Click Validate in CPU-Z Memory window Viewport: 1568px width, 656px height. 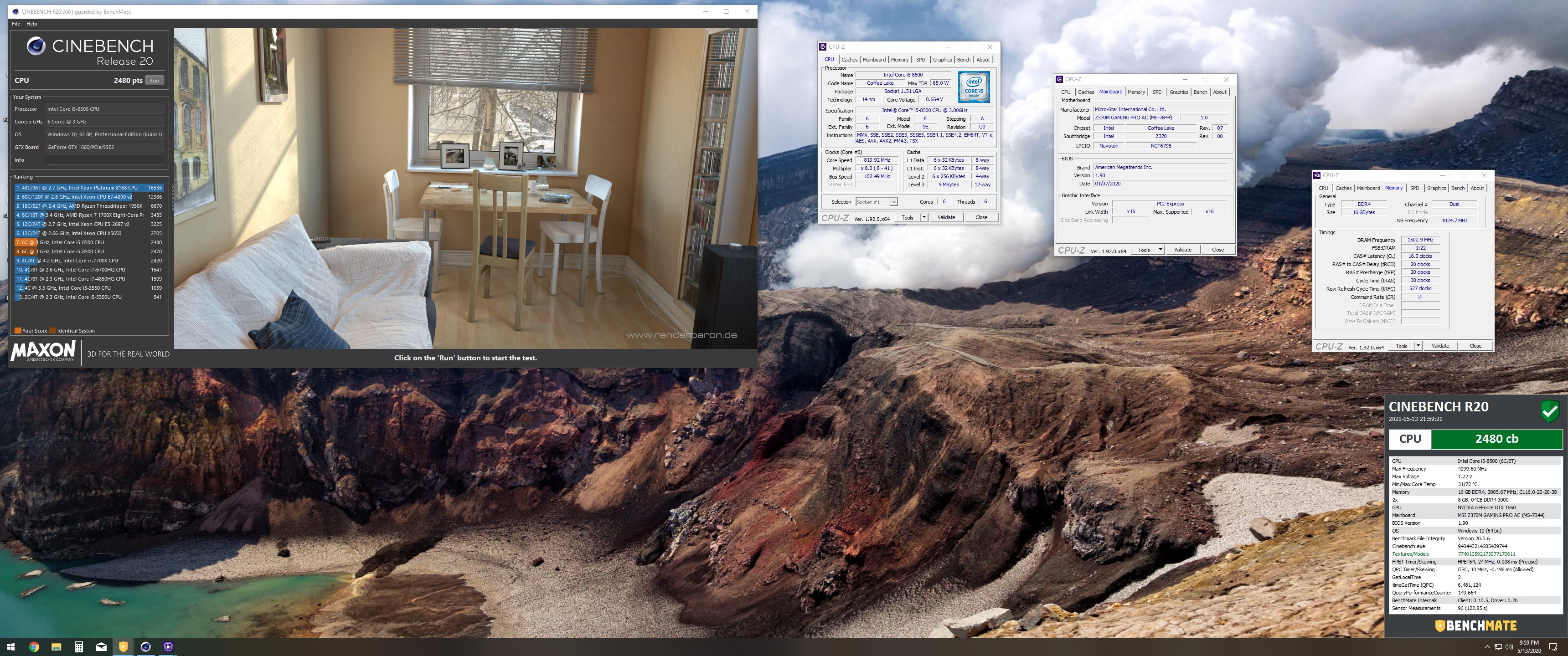(1440, 346)
